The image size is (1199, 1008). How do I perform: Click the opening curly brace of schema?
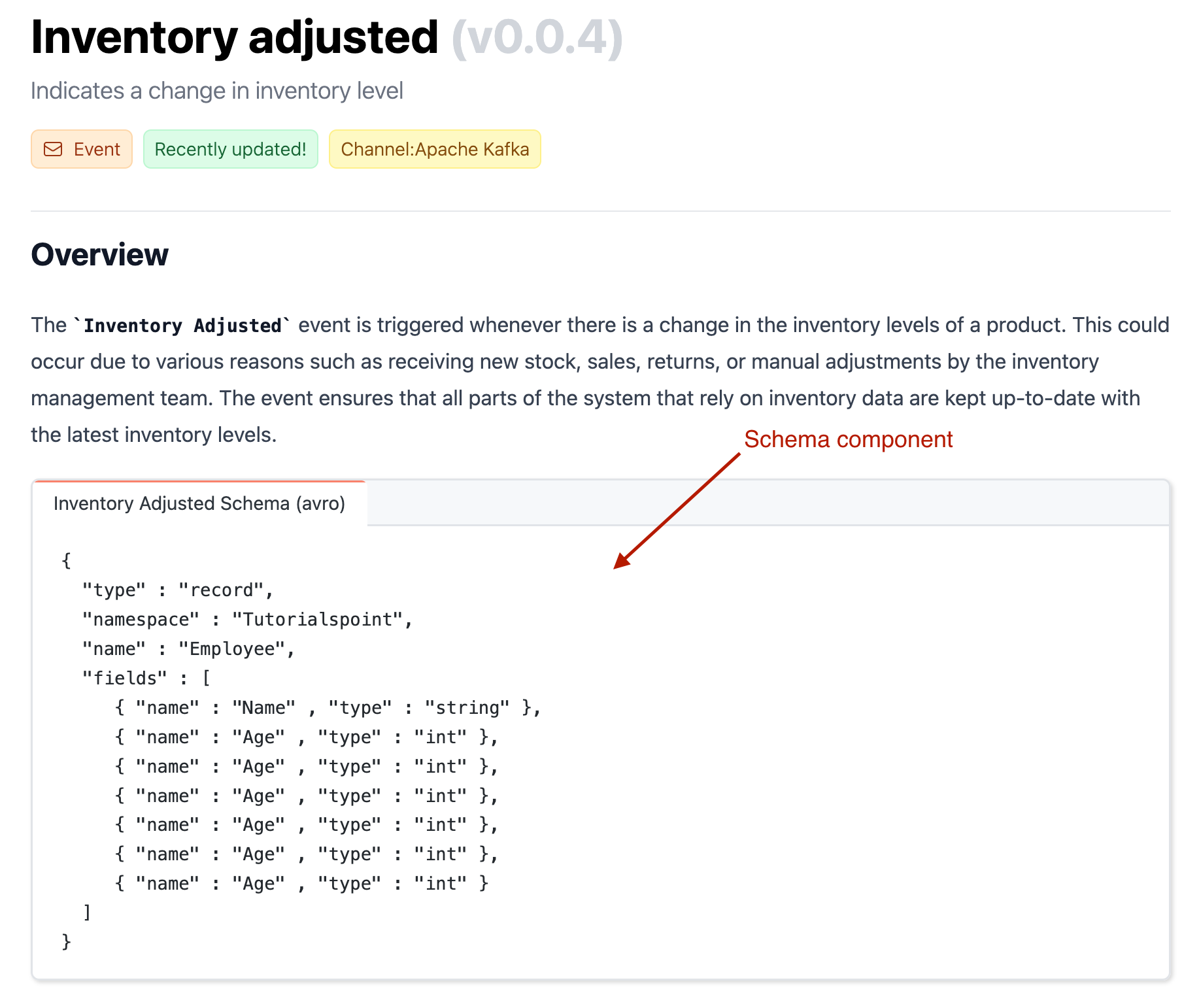point(66,561)
